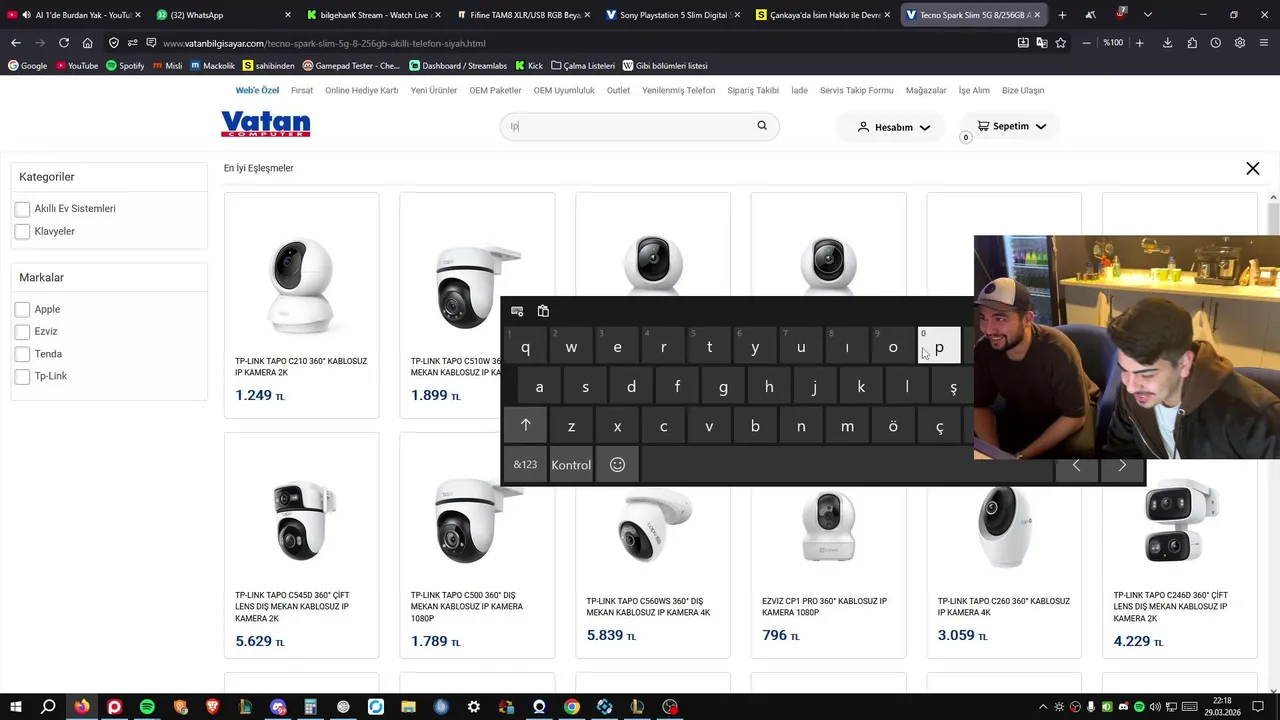Click the Windows Start button

click(x=16, y=707)
